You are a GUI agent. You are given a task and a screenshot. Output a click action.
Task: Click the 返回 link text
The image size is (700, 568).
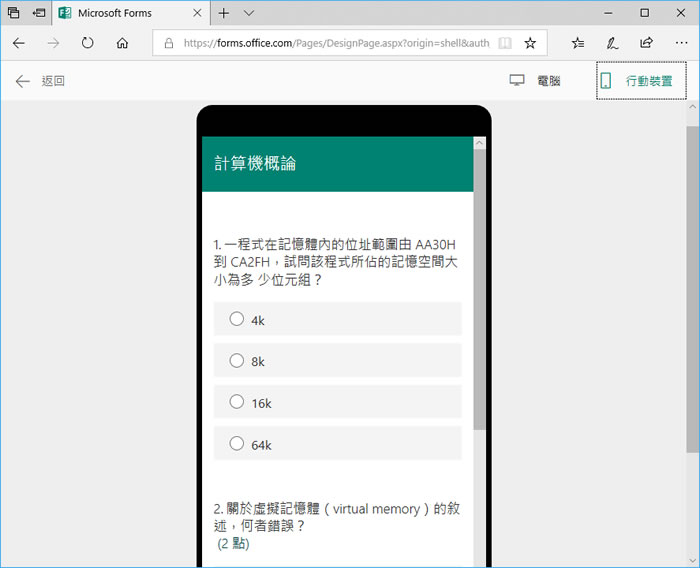[x=53, y=81]
